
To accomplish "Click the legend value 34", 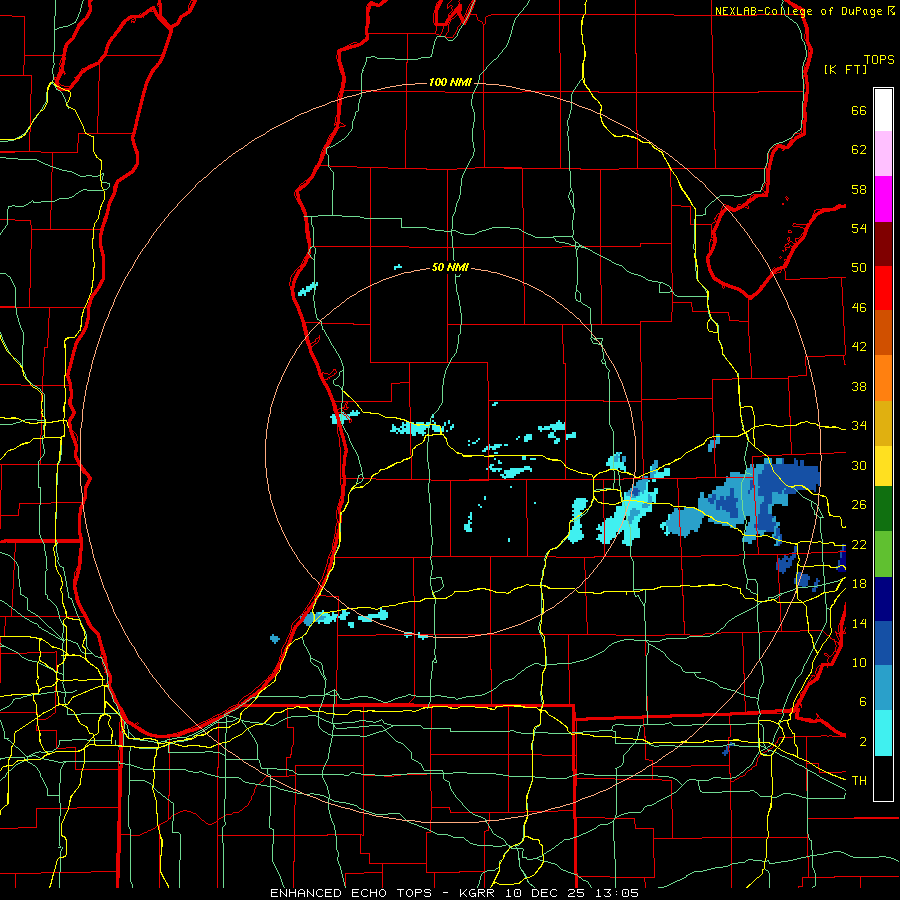I will pyautogui.click(x=859, y=426).
